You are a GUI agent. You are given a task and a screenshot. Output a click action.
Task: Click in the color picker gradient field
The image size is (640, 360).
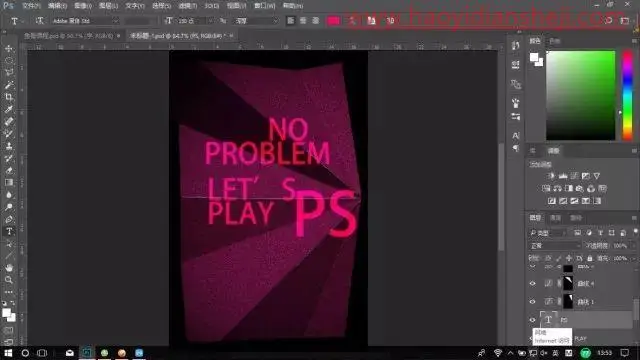(580, 95)
